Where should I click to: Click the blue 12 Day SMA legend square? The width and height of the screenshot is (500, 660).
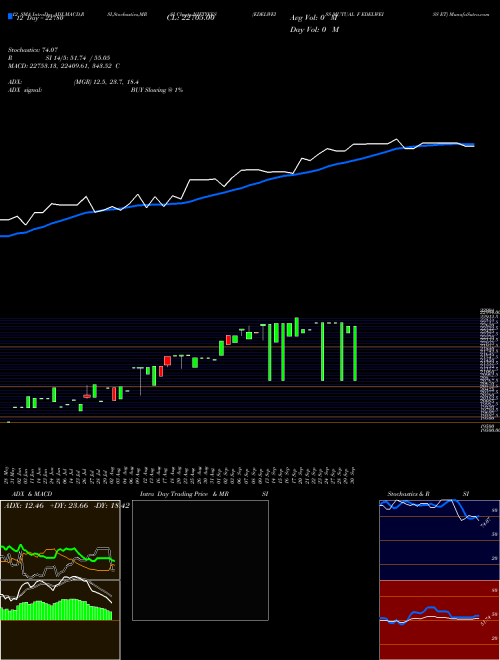coord(10,16)
